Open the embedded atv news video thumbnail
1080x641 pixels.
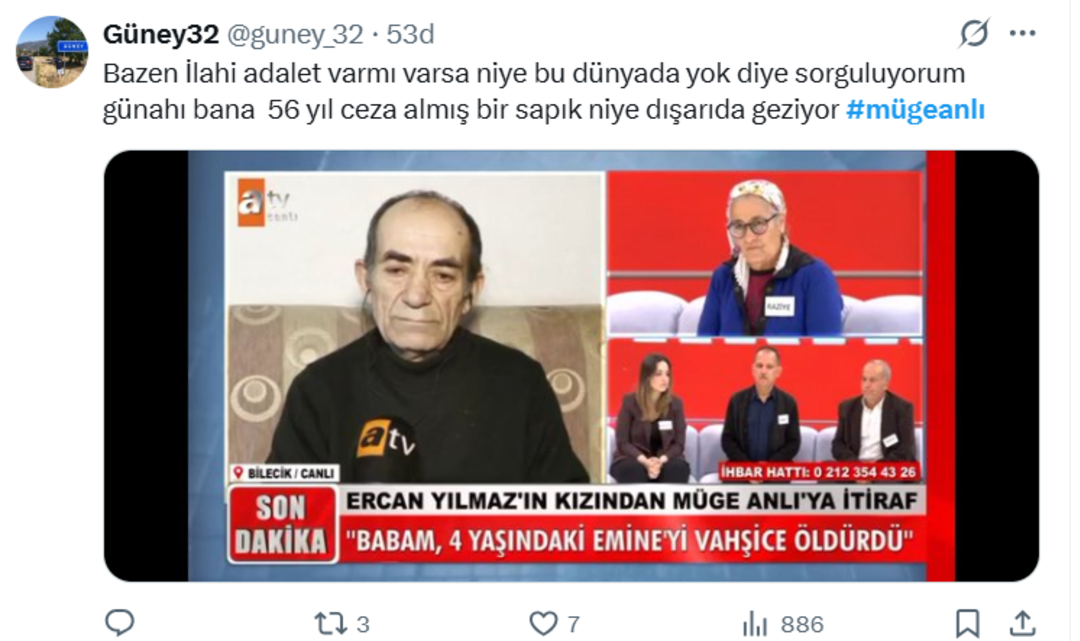[x=571, y=366]
